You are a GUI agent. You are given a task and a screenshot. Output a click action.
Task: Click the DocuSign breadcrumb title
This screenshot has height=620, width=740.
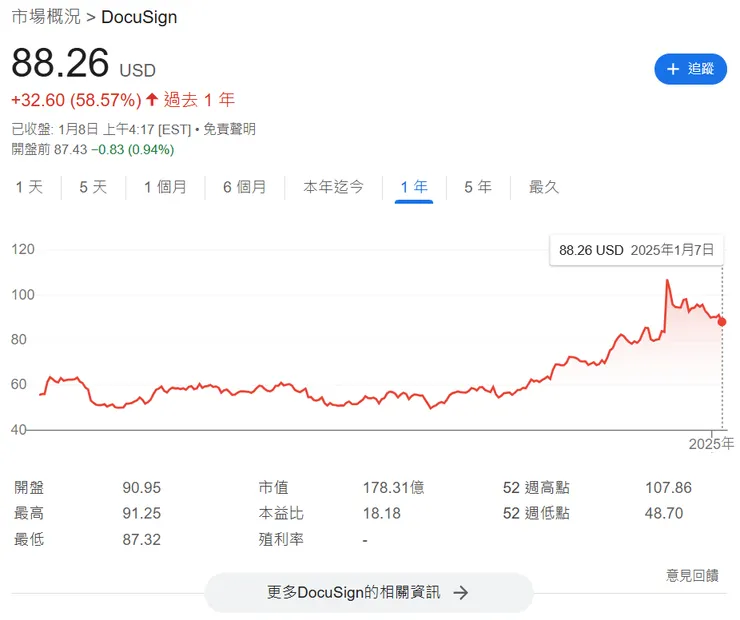tap(139, 17)
